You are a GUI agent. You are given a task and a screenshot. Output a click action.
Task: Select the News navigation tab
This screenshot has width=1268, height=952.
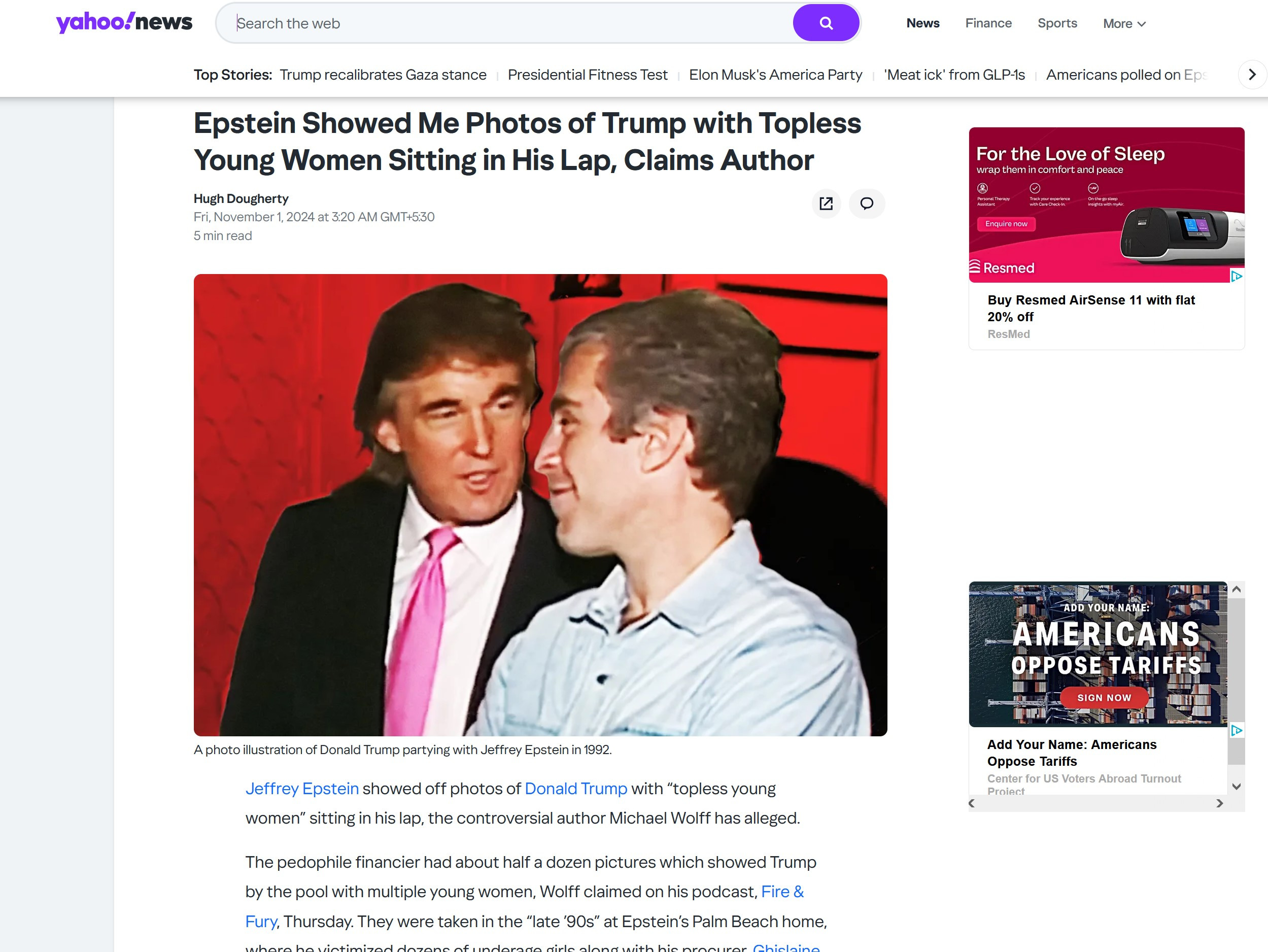point(922,23)
